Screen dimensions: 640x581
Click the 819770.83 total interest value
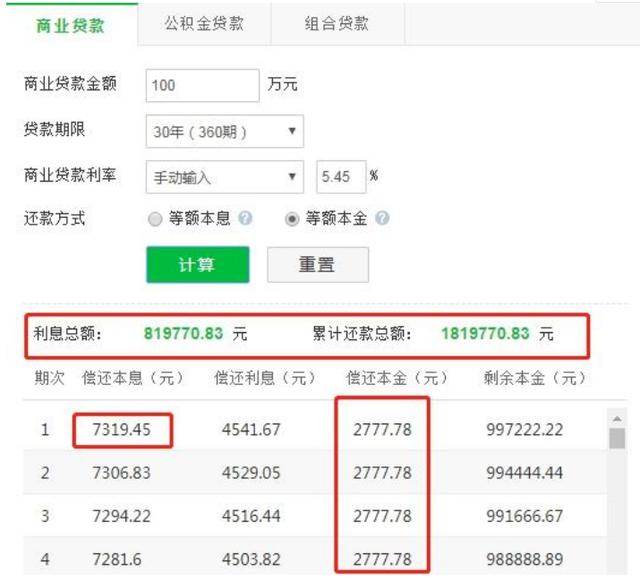coord(184,334)
